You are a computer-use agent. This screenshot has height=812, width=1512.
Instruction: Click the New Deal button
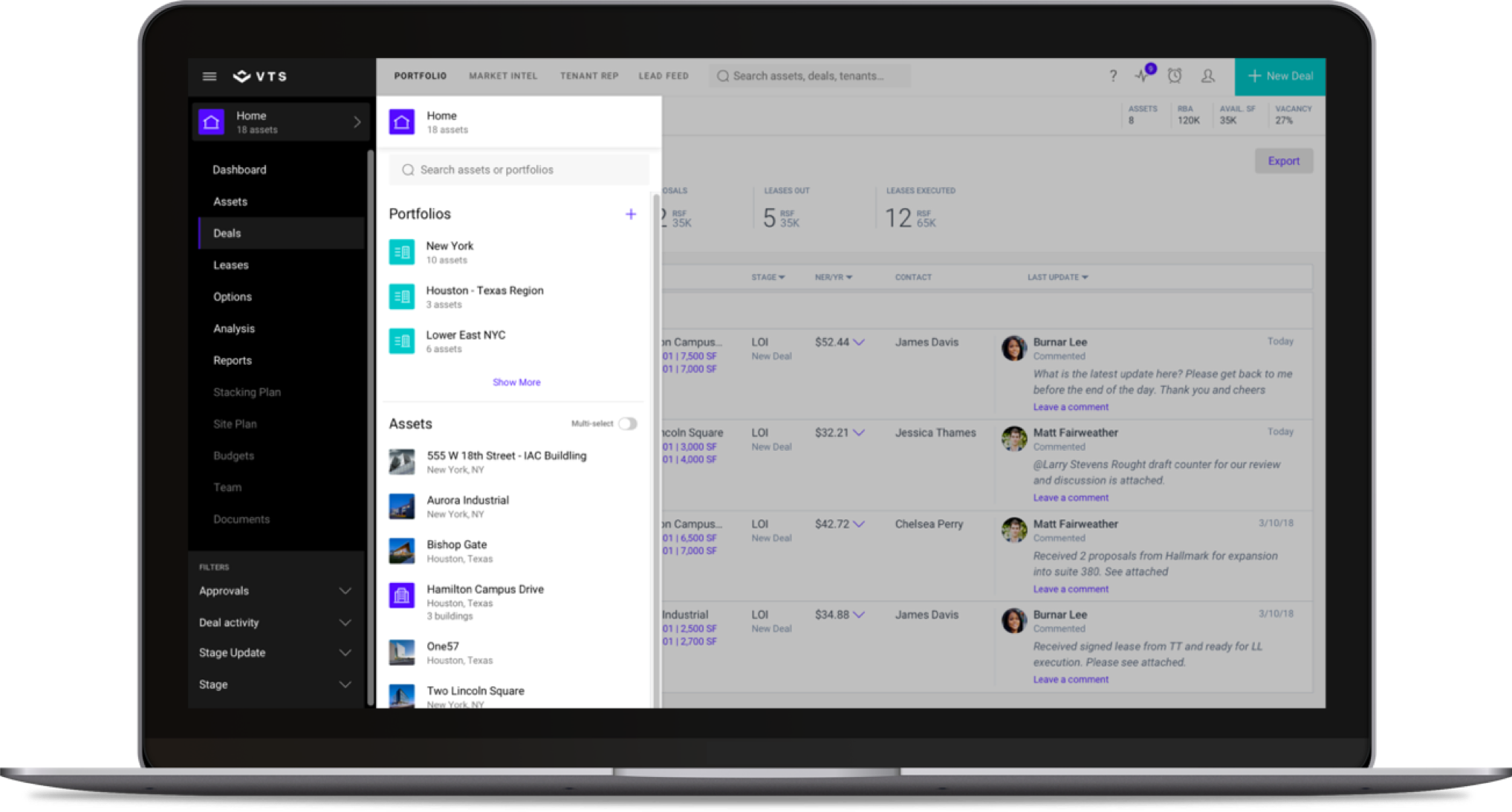point(1280,76)
